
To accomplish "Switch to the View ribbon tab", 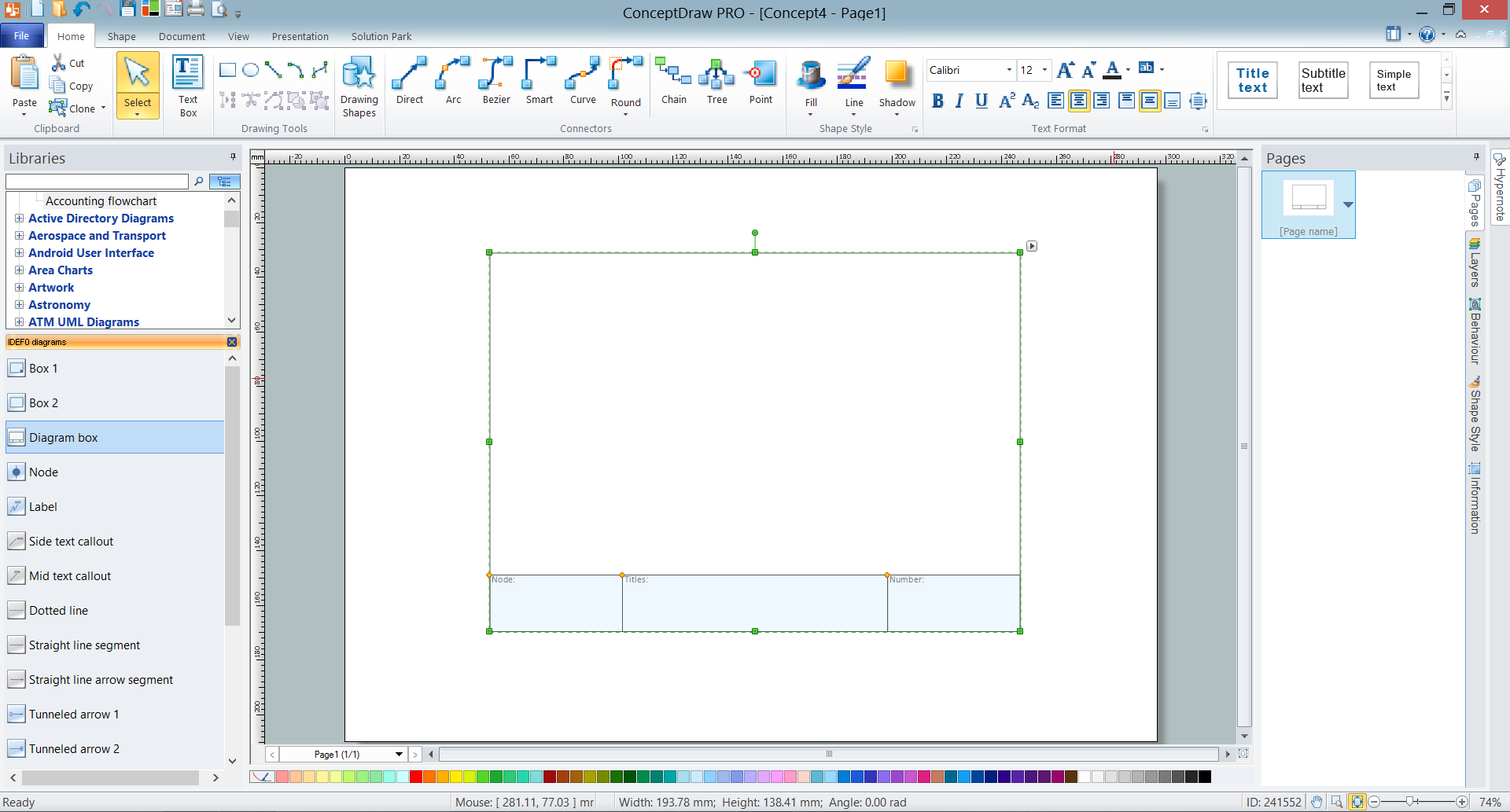I will [x=238, y=36].
